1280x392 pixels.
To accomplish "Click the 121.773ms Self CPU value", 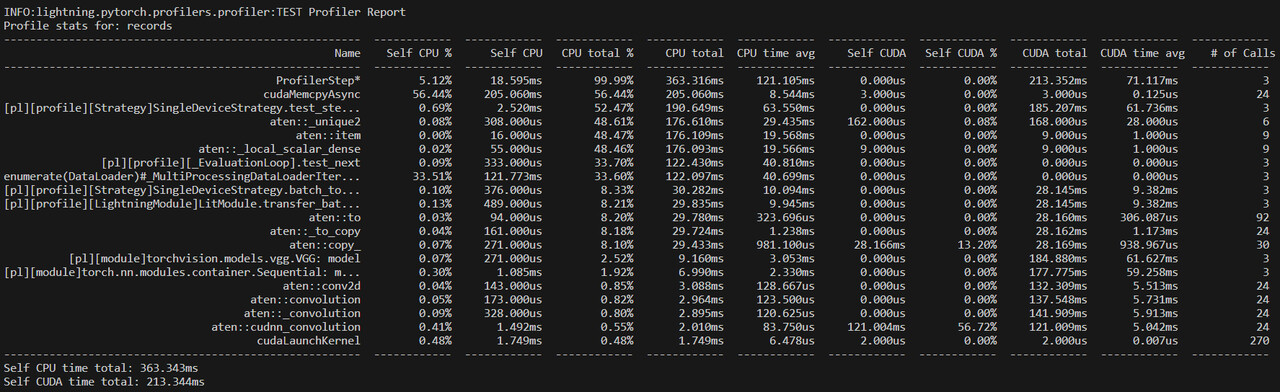I will click(x=514, y=176).
